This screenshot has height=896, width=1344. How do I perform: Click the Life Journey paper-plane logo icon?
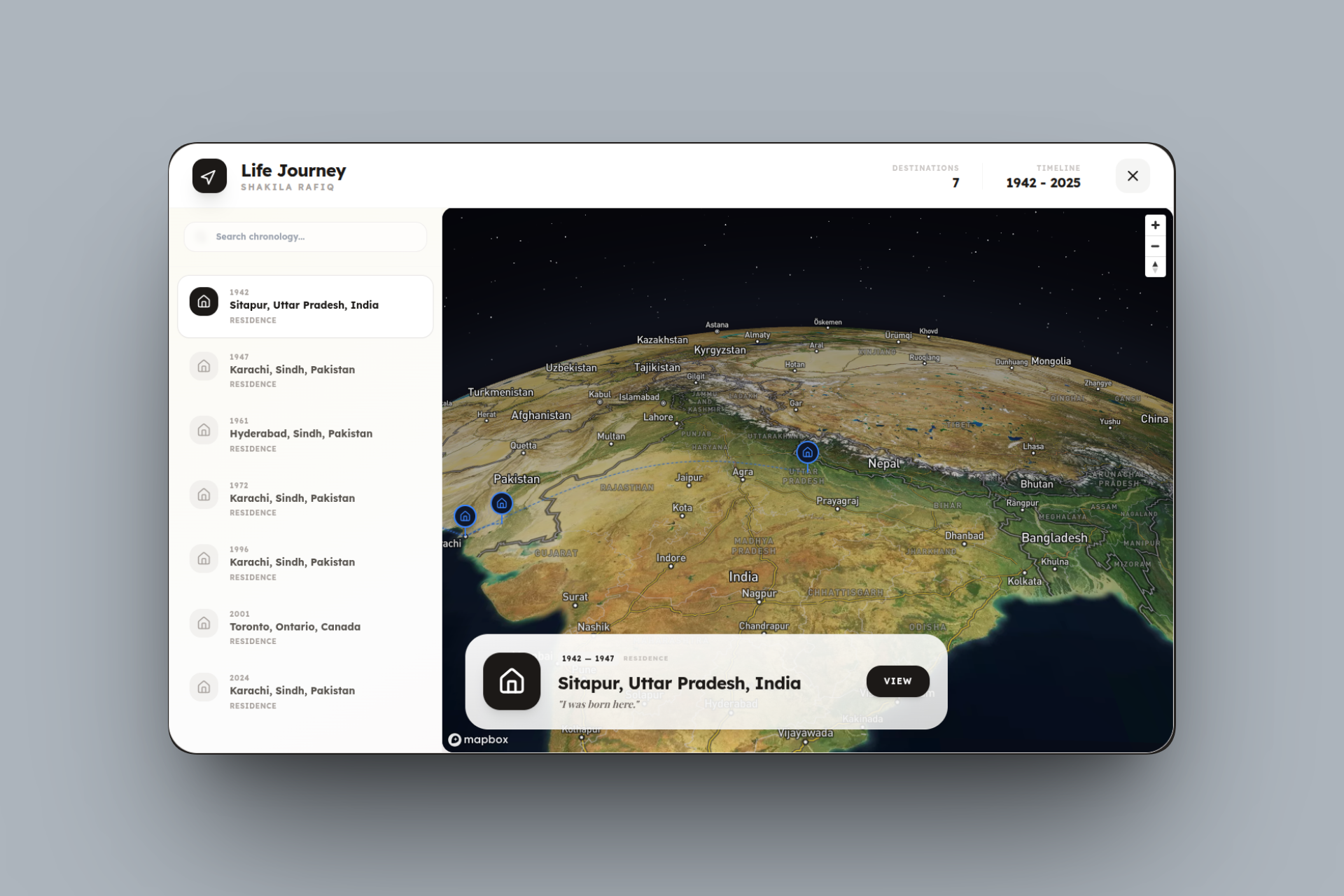(209, 176)
